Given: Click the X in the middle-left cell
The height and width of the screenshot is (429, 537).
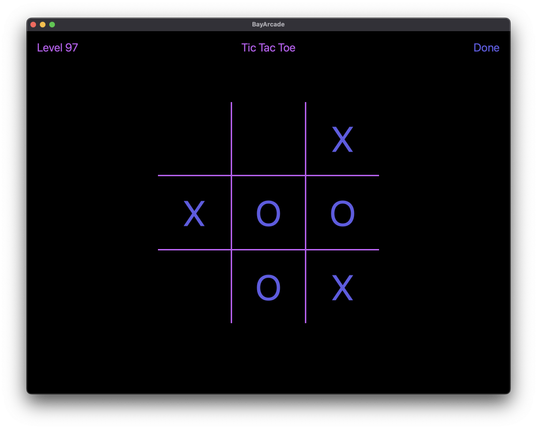Looking at the screenshot, I should tap(194, 214).
